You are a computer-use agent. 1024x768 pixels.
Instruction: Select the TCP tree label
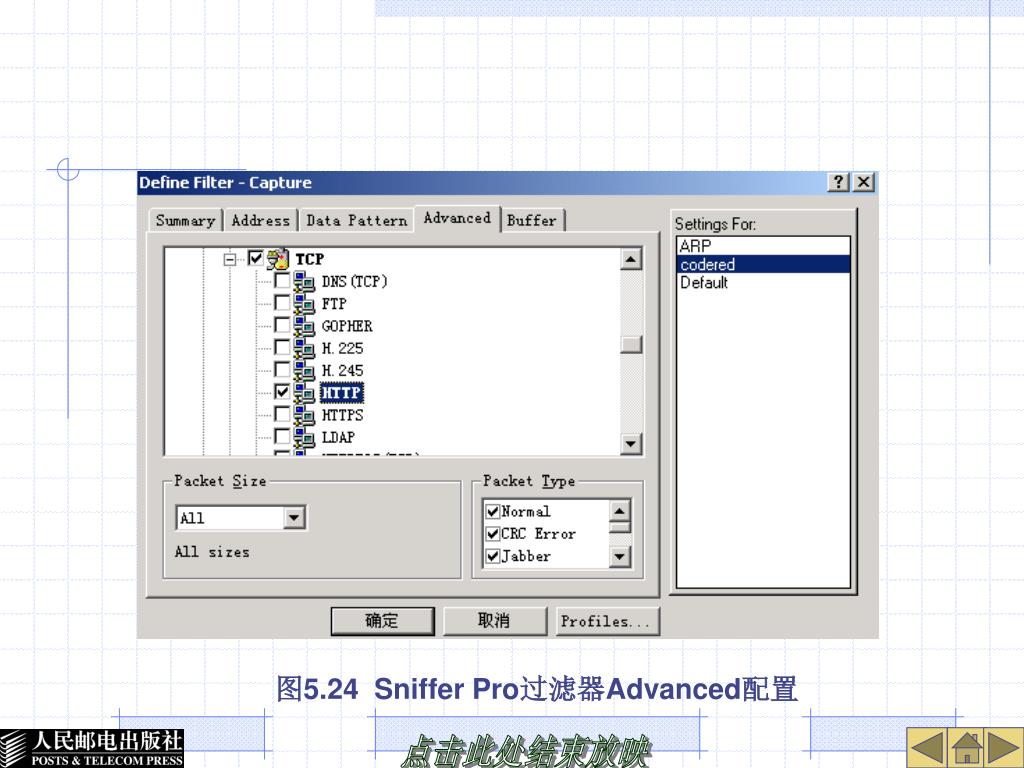(x=310, y=259)
